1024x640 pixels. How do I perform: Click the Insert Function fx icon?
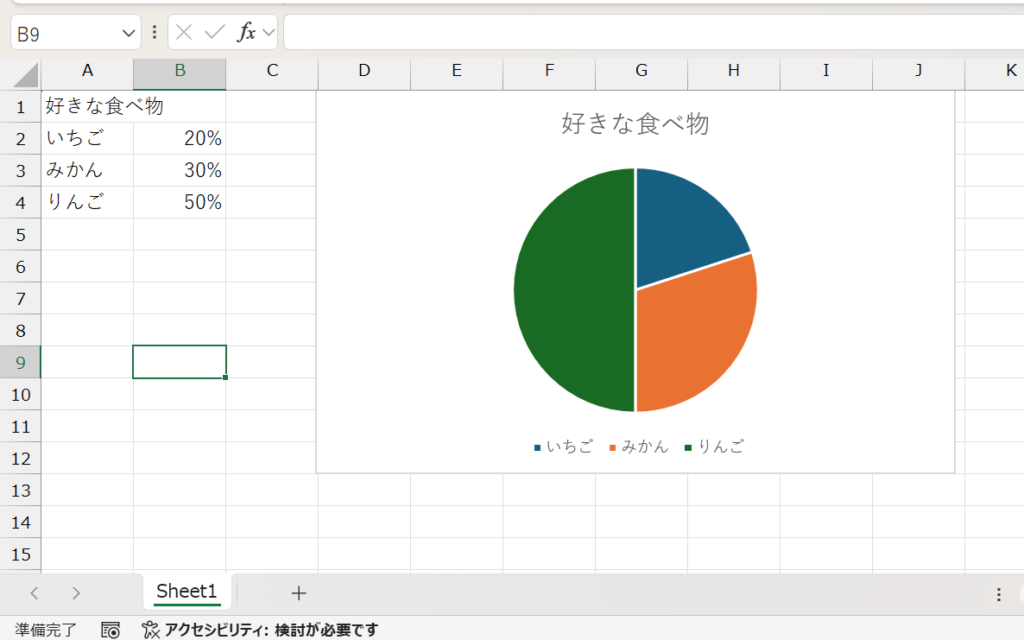point(246,32)
